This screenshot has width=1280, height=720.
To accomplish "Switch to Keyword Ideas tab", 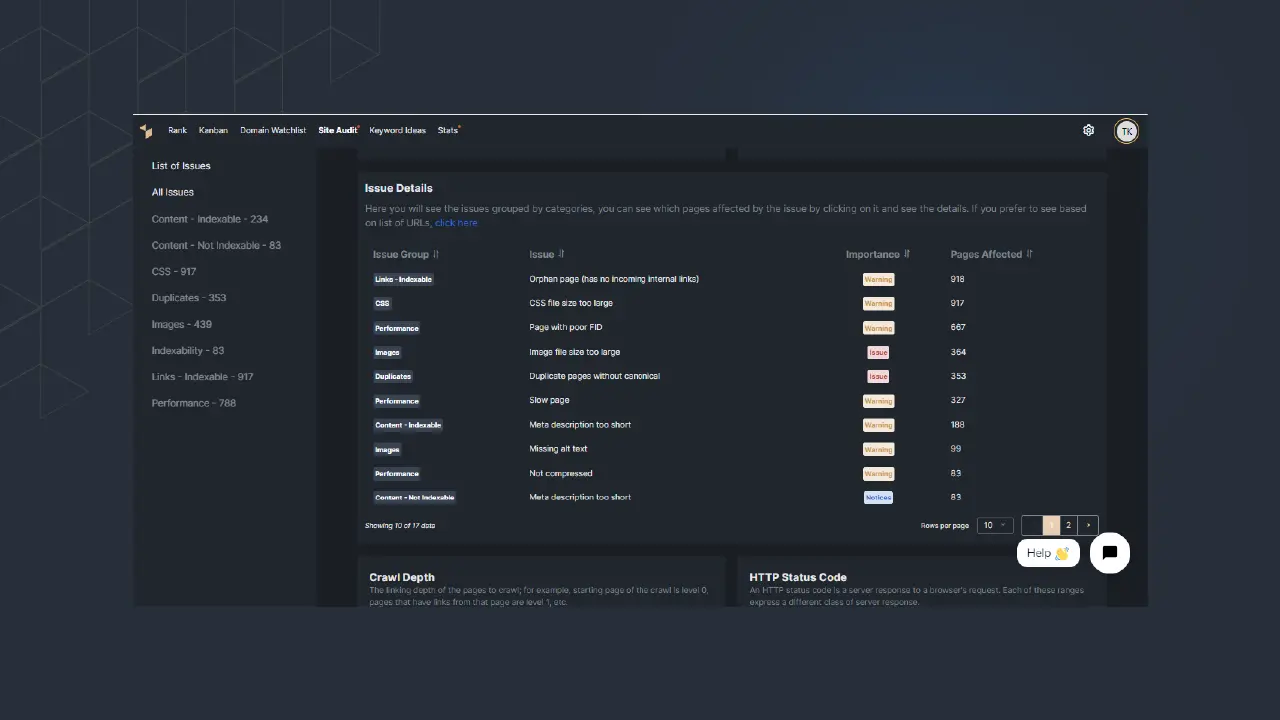I will [x=397, y=130].
